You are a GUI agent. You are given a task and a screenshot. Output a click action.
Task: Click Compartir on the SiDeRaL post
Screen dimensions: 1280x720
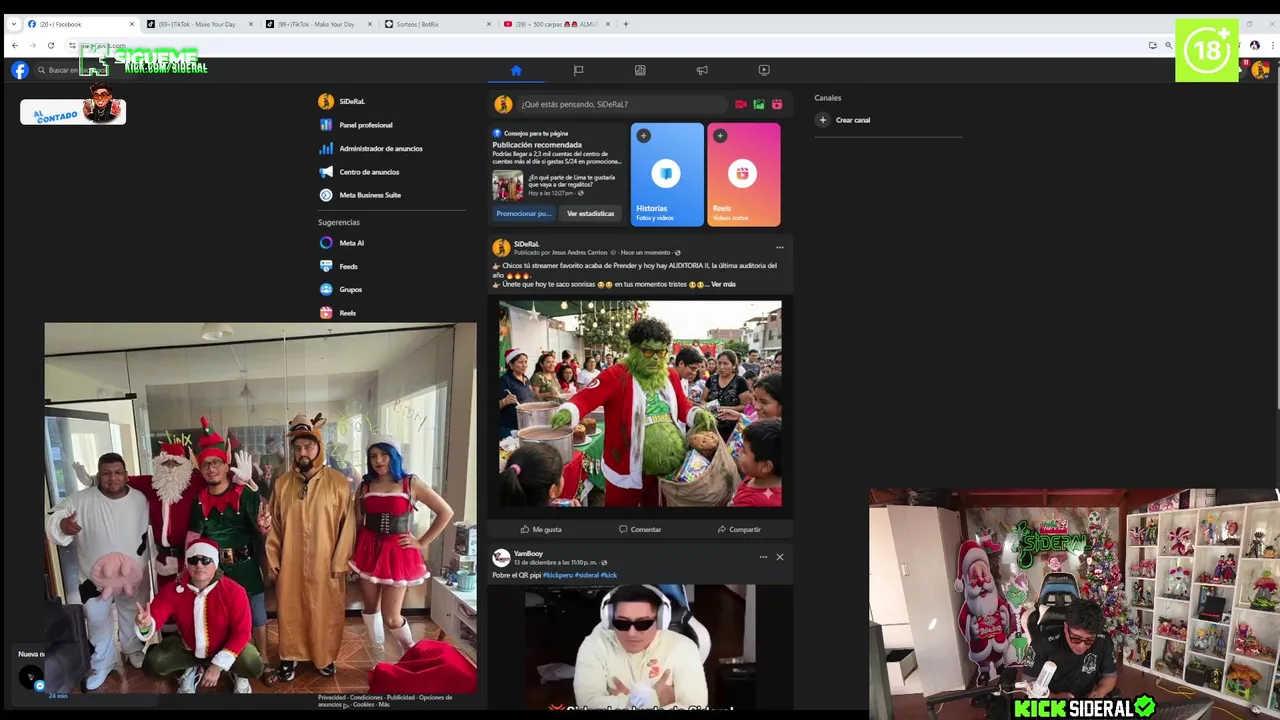739,529
